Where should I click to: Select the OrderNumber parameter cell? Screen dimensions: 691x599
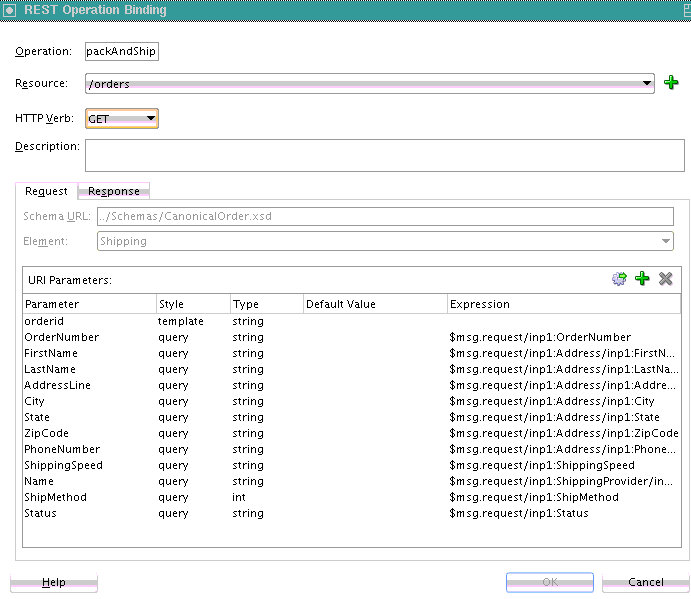coord(90,337)
